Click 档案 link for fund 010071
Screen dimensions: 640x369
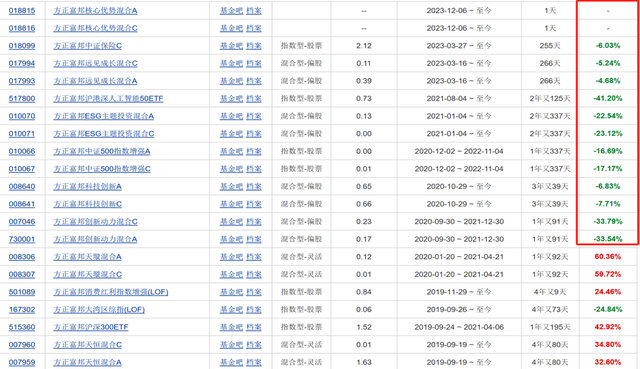click(x=253, y=133)
